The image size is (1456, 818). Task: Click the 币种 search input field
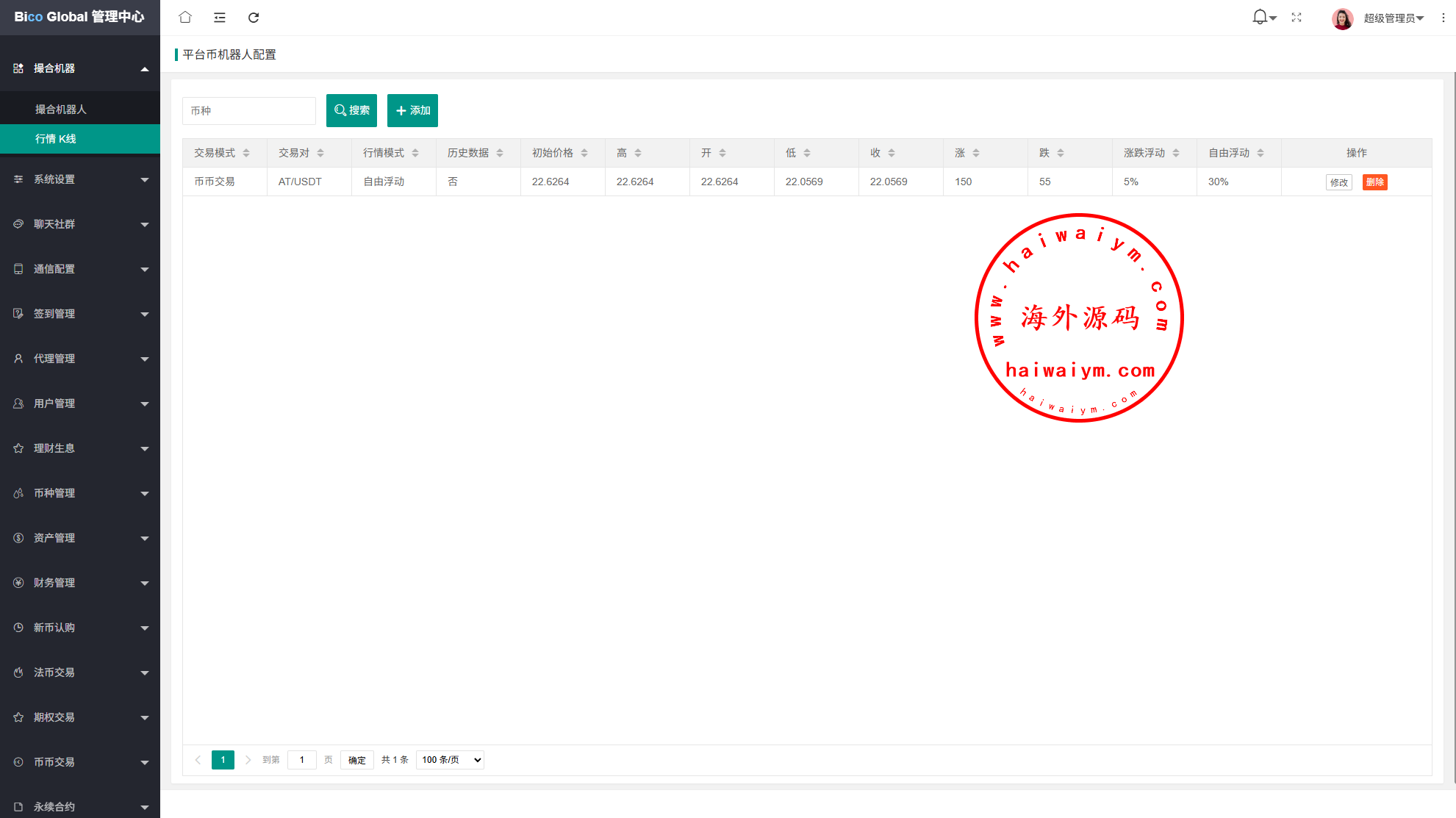pyautogui.click(x=249, y=111)
